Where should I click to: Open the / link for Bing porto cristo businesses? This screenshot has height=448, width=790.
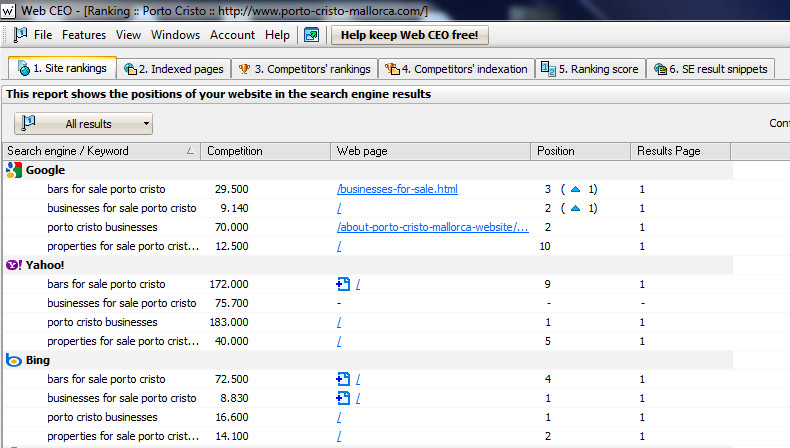coord(339,417)
